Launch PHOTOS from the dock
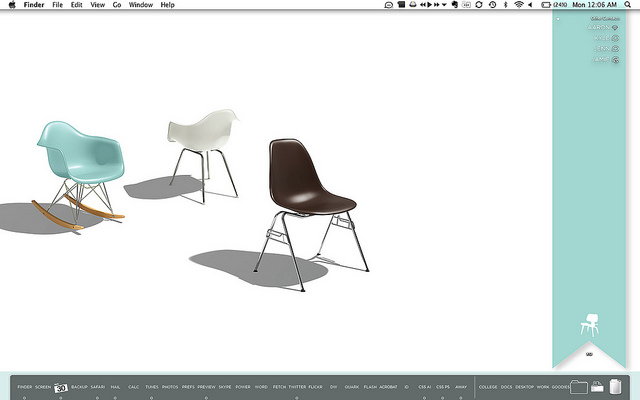The width and height of the screenshot is (640, 400). click(x=170, y=387)
